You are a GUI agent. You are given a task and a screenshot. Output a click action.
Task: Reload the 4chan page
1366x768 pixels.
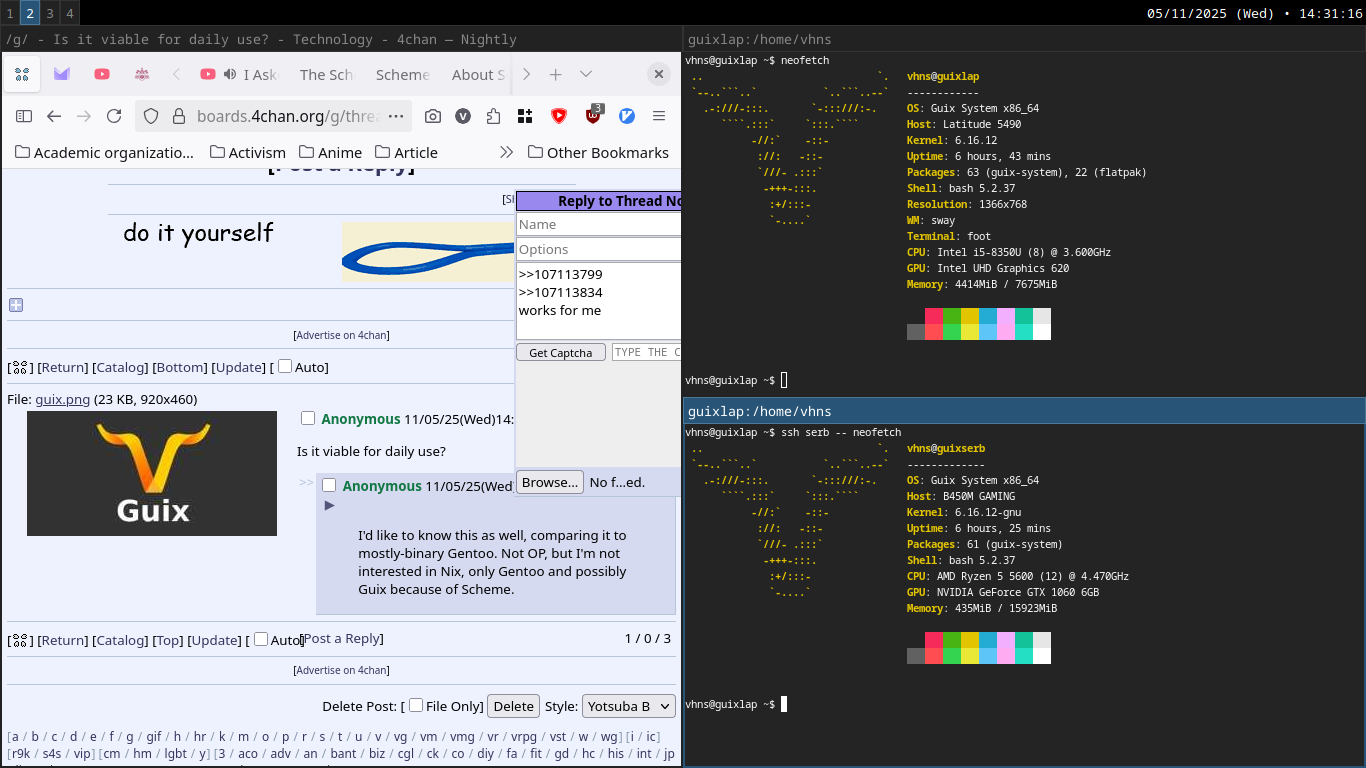click(114, 116)
